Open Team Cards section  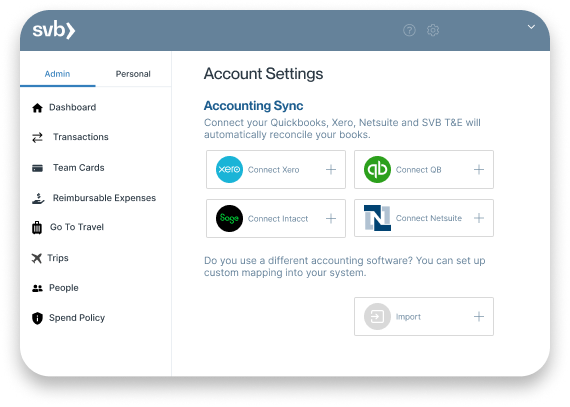pos(79,168)
